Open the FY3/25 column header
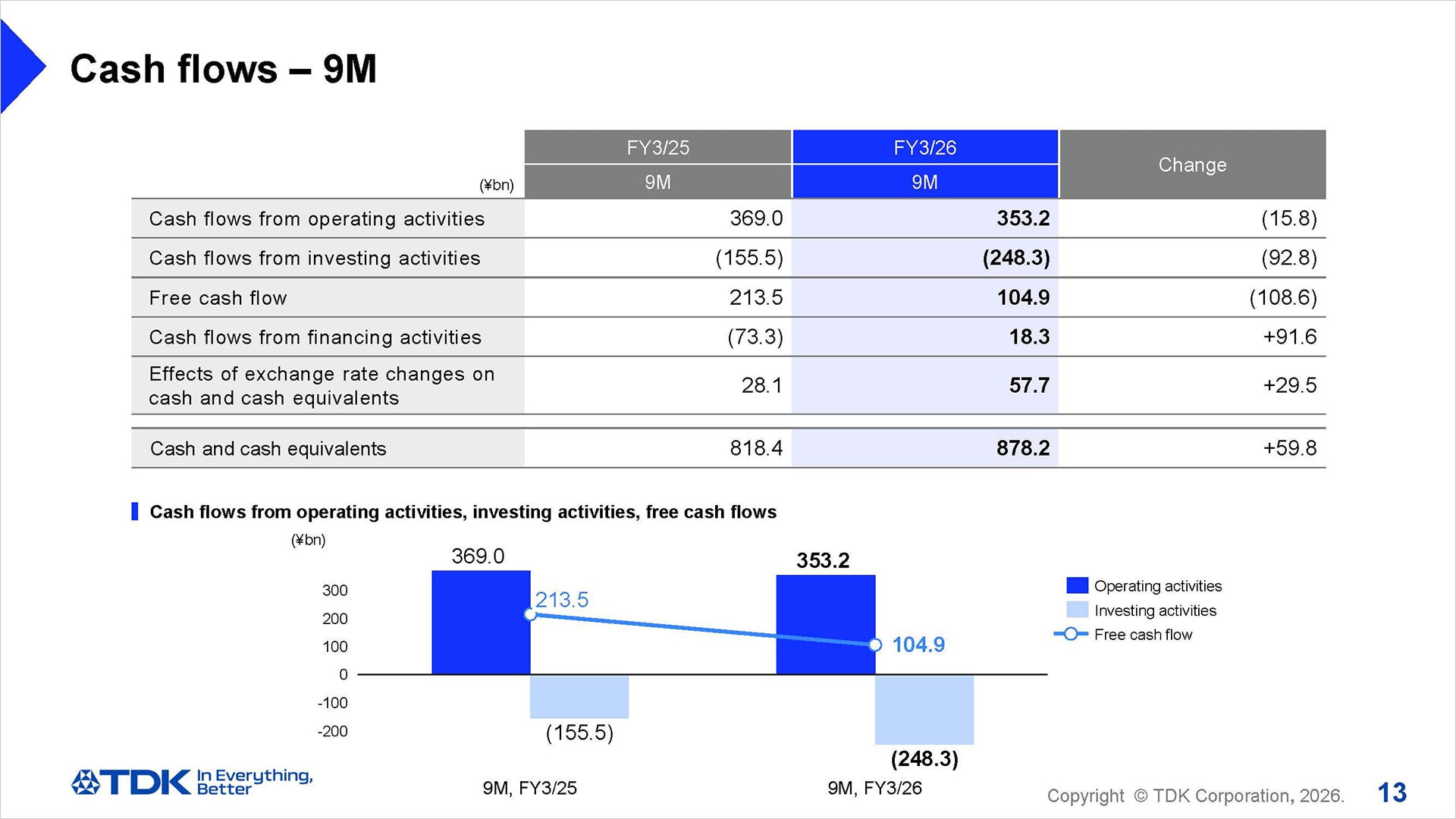The image size is (1456, 819). [x=657, y=147]
